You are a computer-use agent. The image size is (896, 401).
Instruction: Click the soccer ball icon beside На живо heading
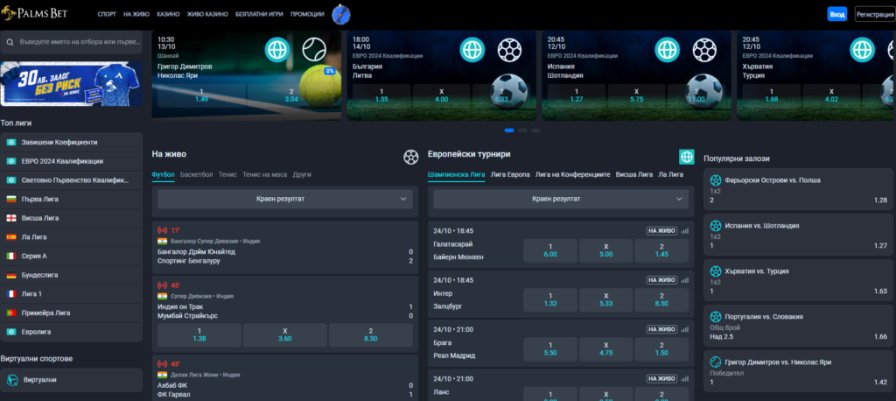pyautogui.click(x=410, y=156)
